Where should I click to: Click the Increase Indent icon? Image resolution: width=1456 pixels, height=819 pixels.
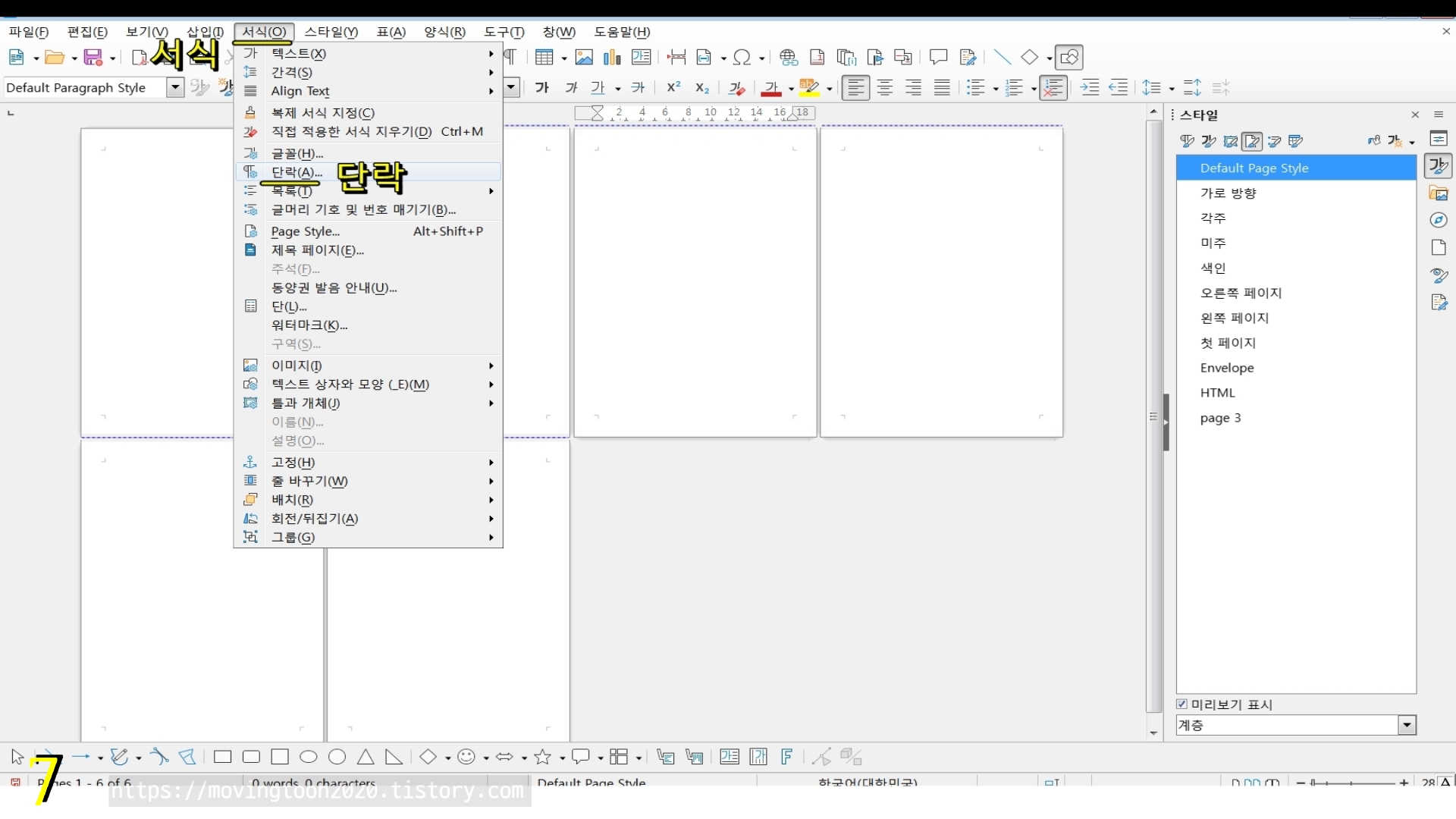pos(1090,88)
